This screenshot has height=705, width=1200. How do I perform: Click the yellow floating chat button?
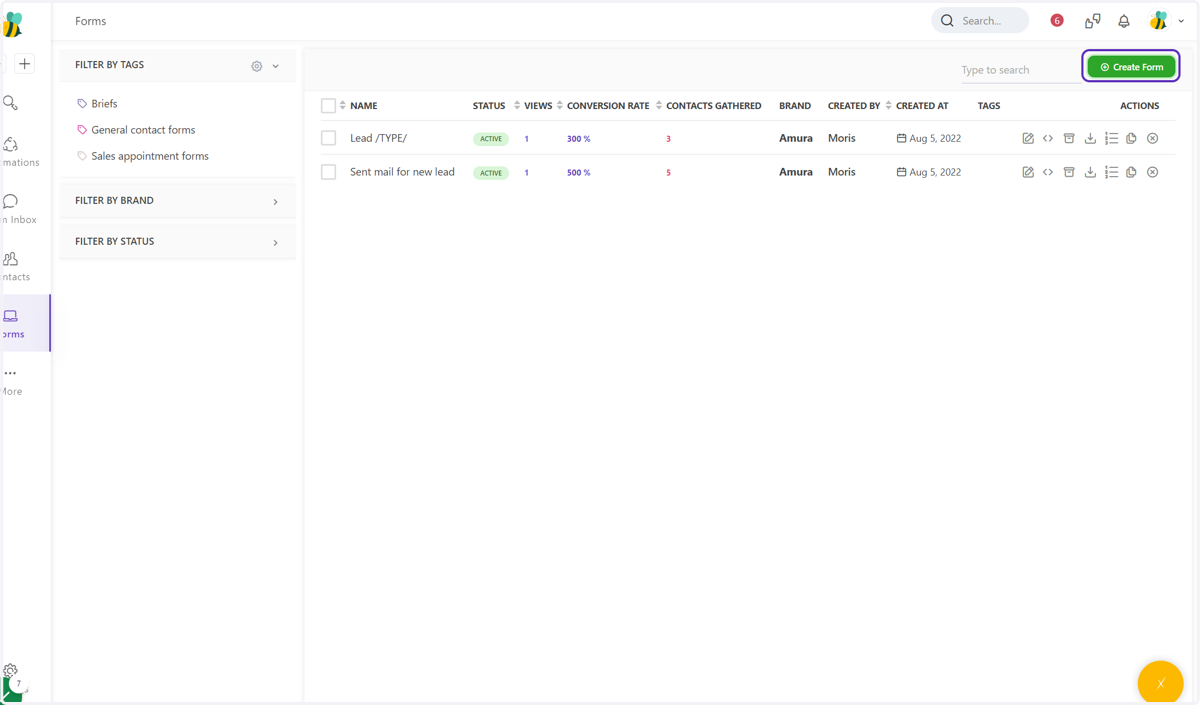point(1160,683)
